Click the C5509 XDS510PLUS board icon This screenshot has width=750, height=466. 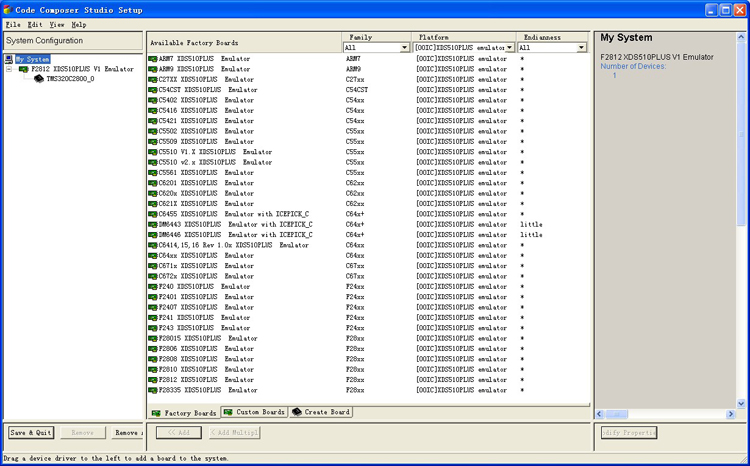tap(153, 142)
